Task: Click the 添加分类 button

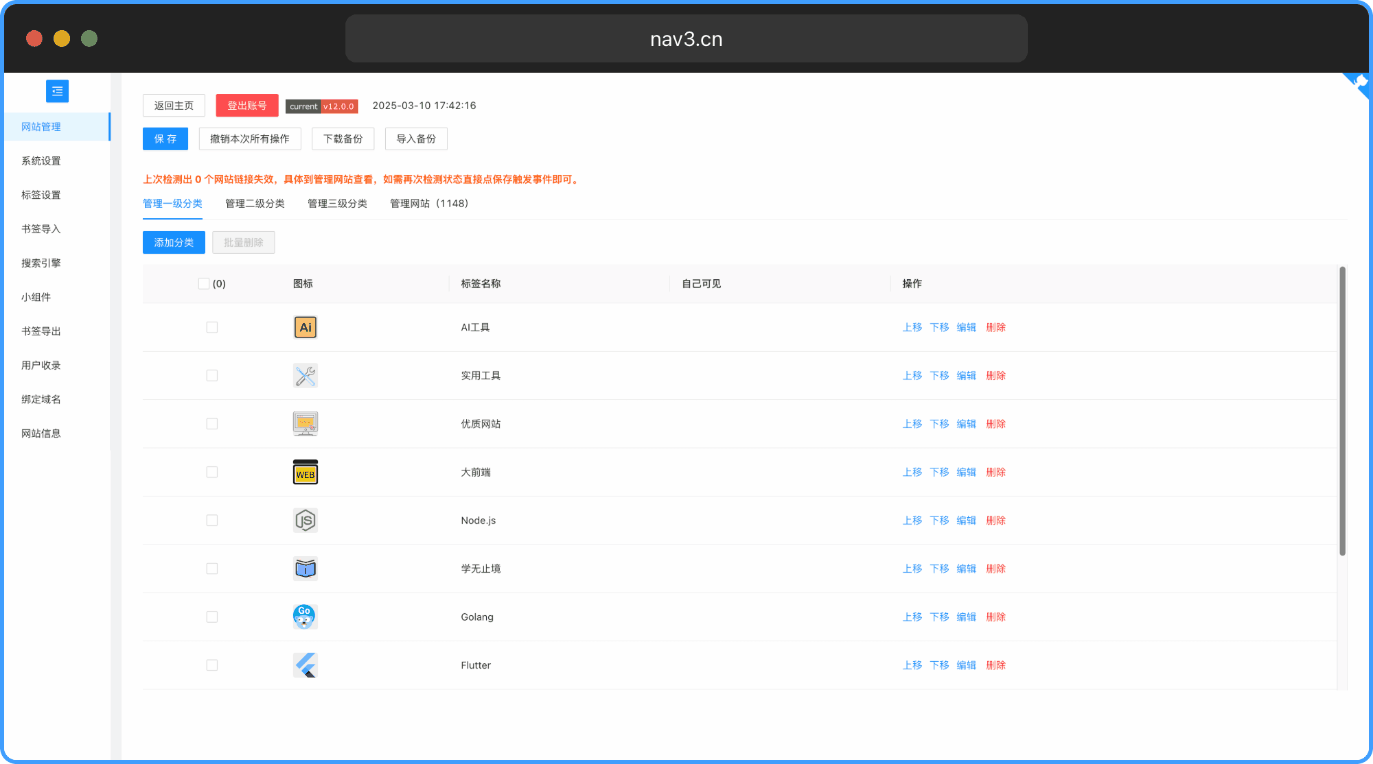Action: 174,243
